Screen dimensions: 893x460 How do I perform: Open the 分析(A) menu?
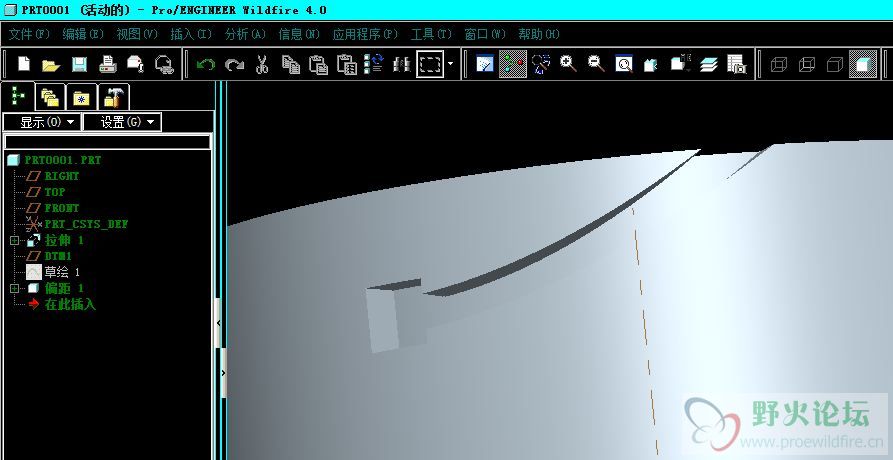[x=245, y=34]
